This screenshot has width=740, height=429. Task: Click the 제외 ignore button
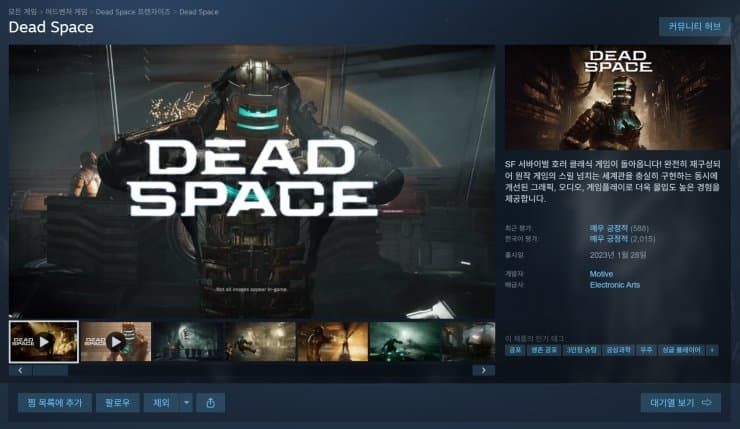click(x=161, y=403)
